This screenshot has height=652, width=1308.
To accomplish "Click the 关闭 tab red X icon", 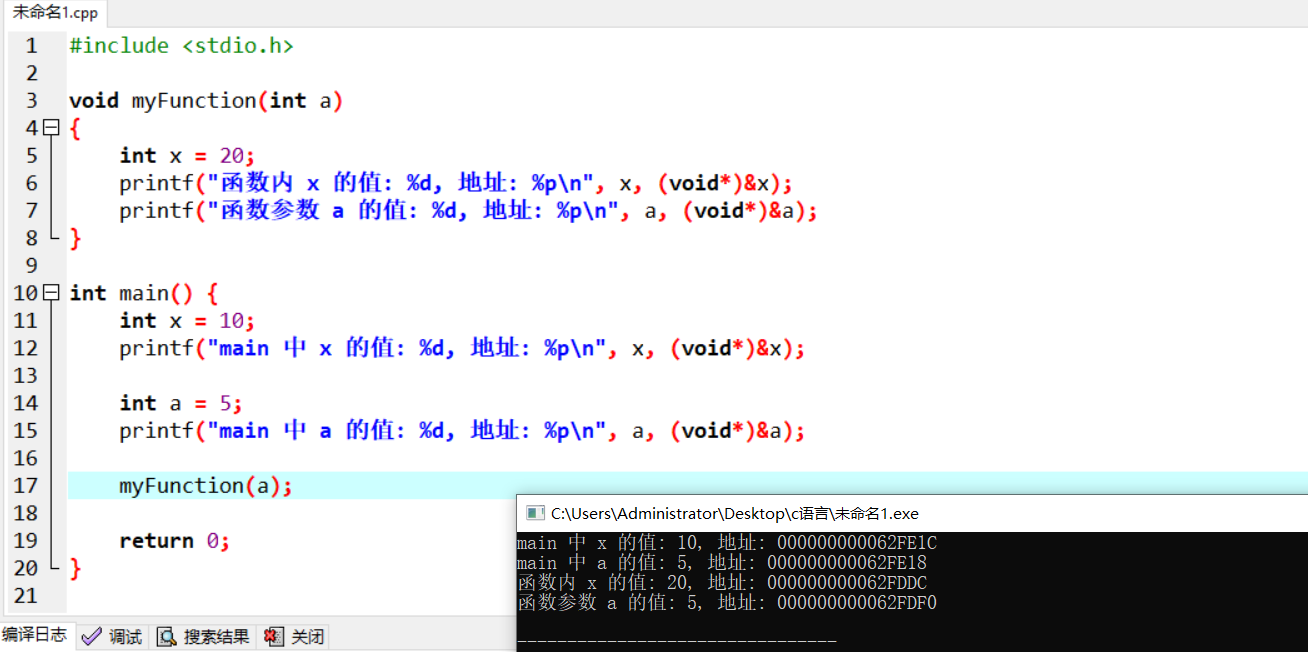I will [x=273, y=637].
